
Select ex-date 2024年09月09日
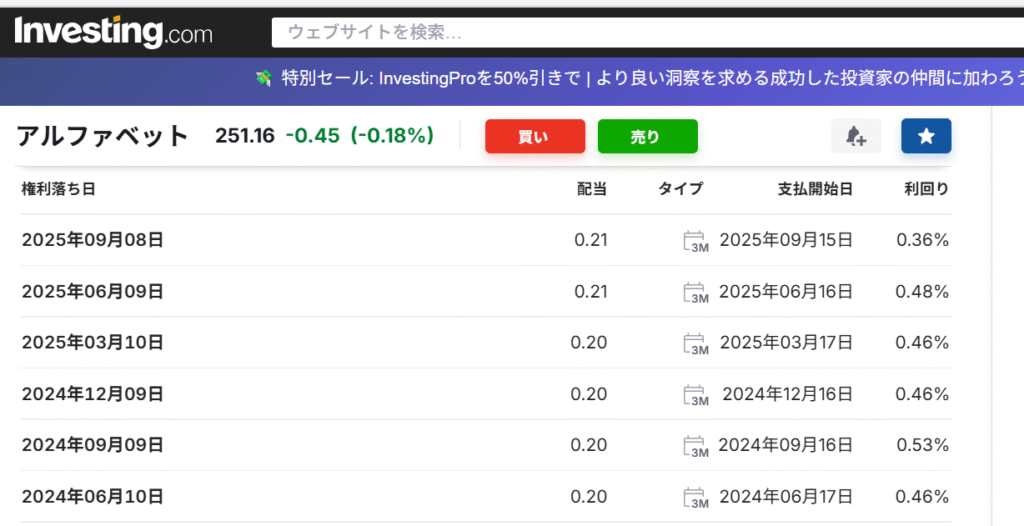(x=93, y=446)
